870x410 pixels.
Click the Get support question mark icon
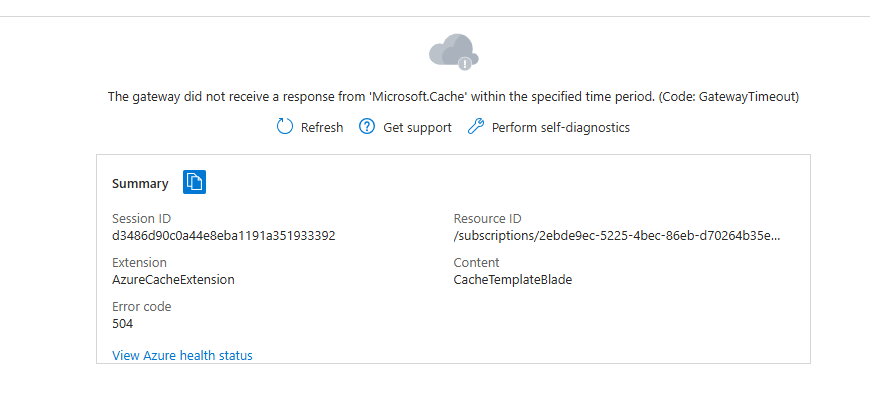coord(367,127)
